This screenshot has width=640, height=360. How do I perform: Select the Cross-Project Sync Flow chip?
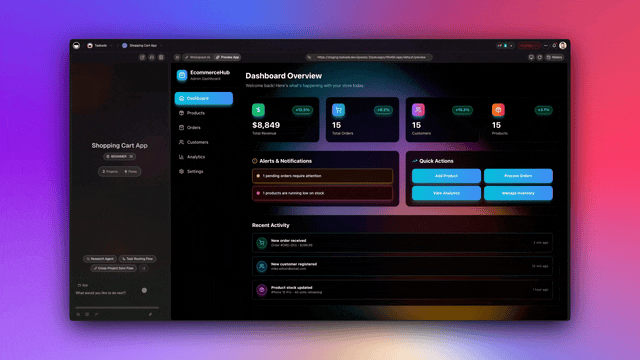coord(114,268)
